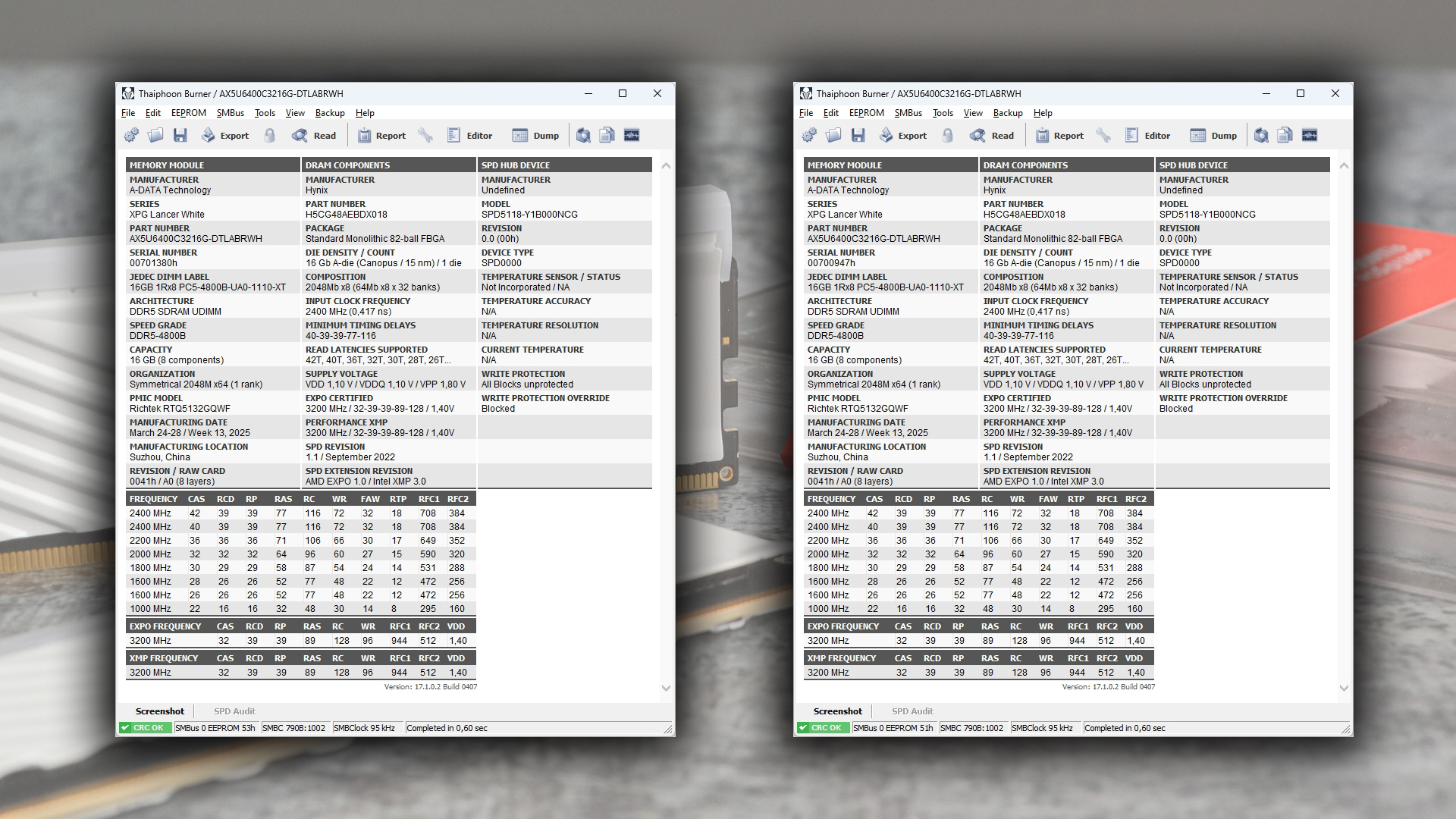
Task: Click the waveform monitor icon in left window
Action: point(632,135)
